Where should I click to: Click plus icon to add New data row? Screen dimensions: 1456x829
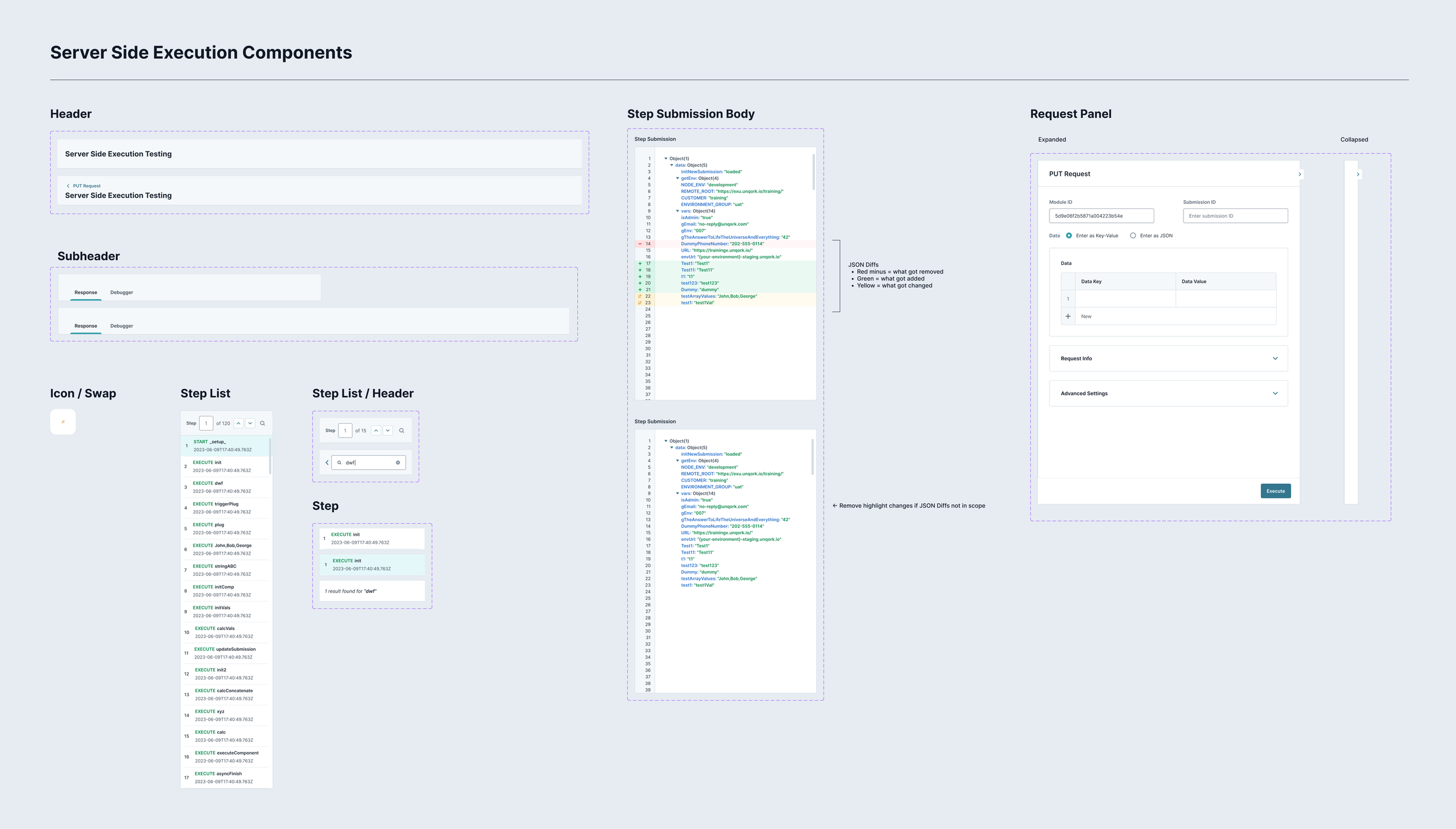point(1068,317)
